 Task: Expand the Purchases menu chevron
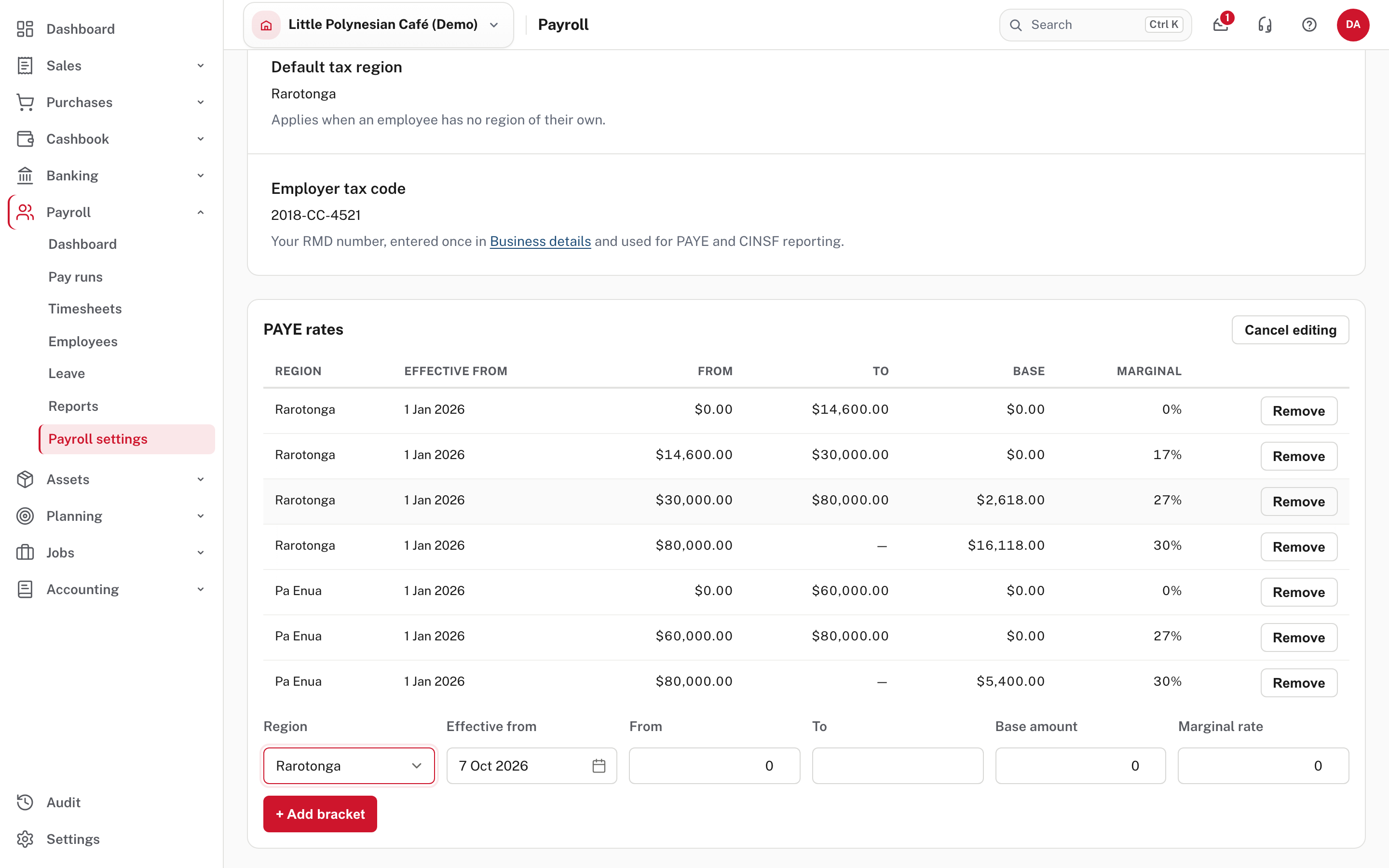point(200,102)
